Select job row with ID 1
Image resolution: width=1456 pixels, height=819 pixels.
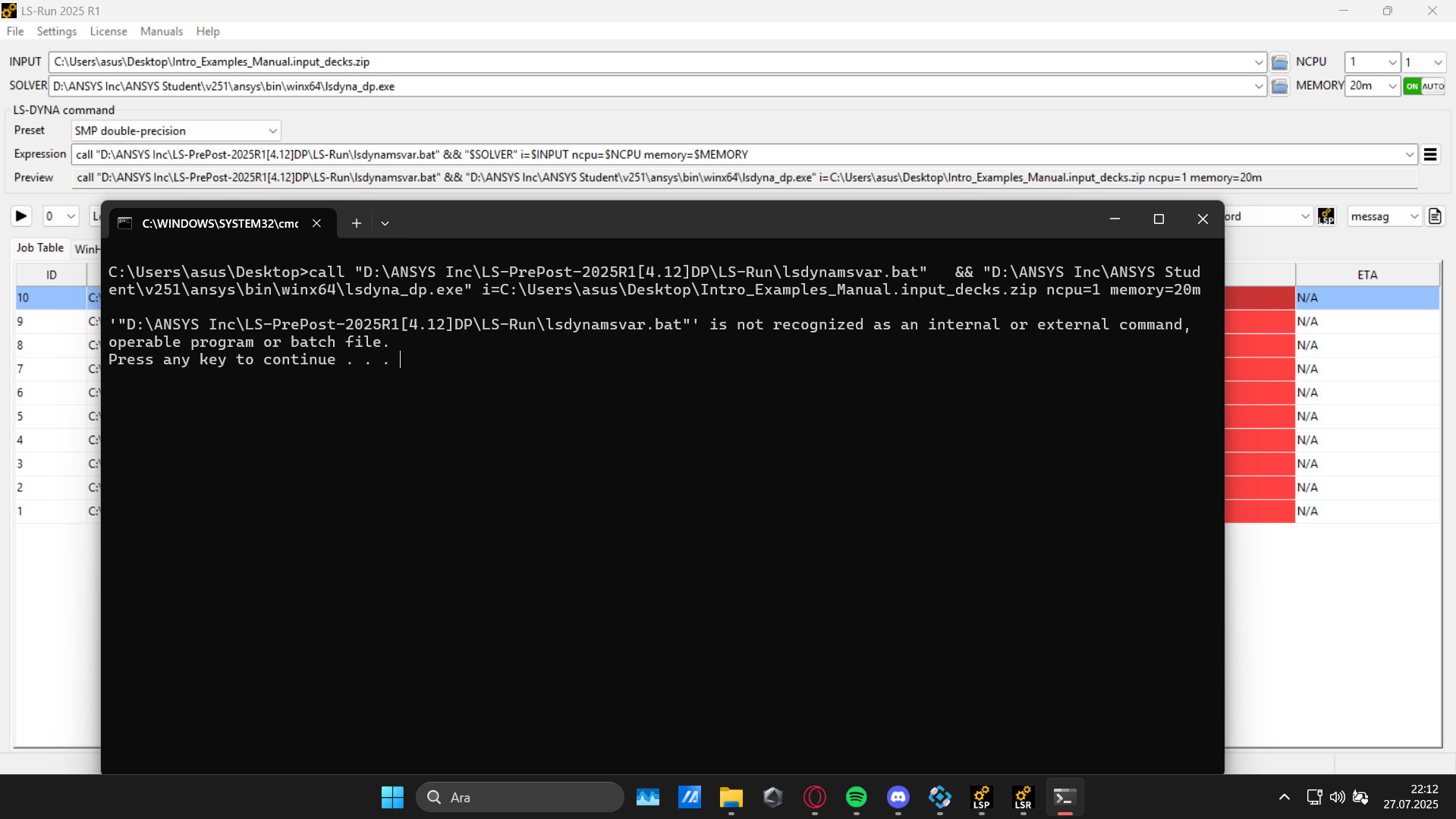tap(51, 511)
